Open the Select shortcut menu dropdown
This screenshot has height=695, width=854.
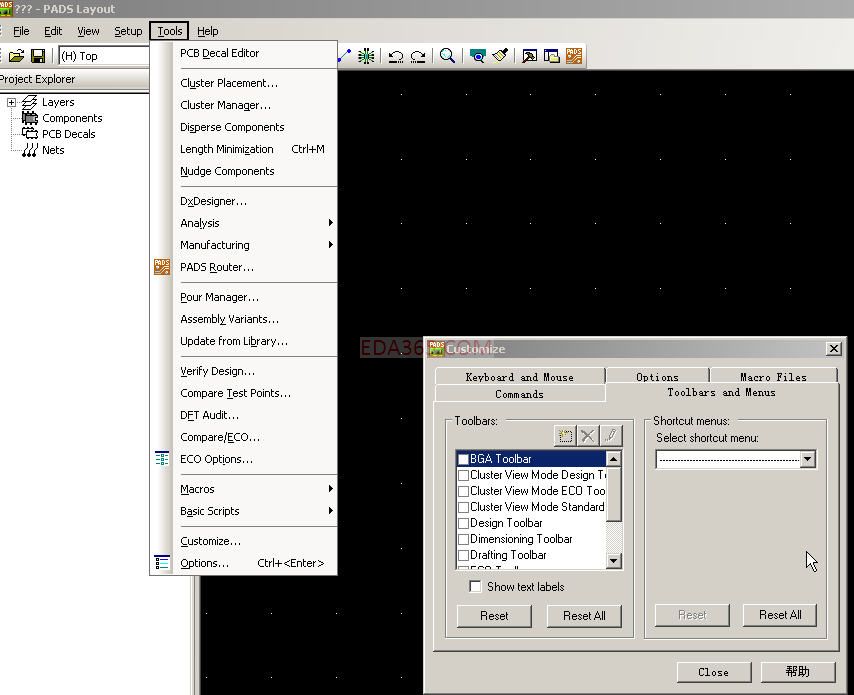807,460
